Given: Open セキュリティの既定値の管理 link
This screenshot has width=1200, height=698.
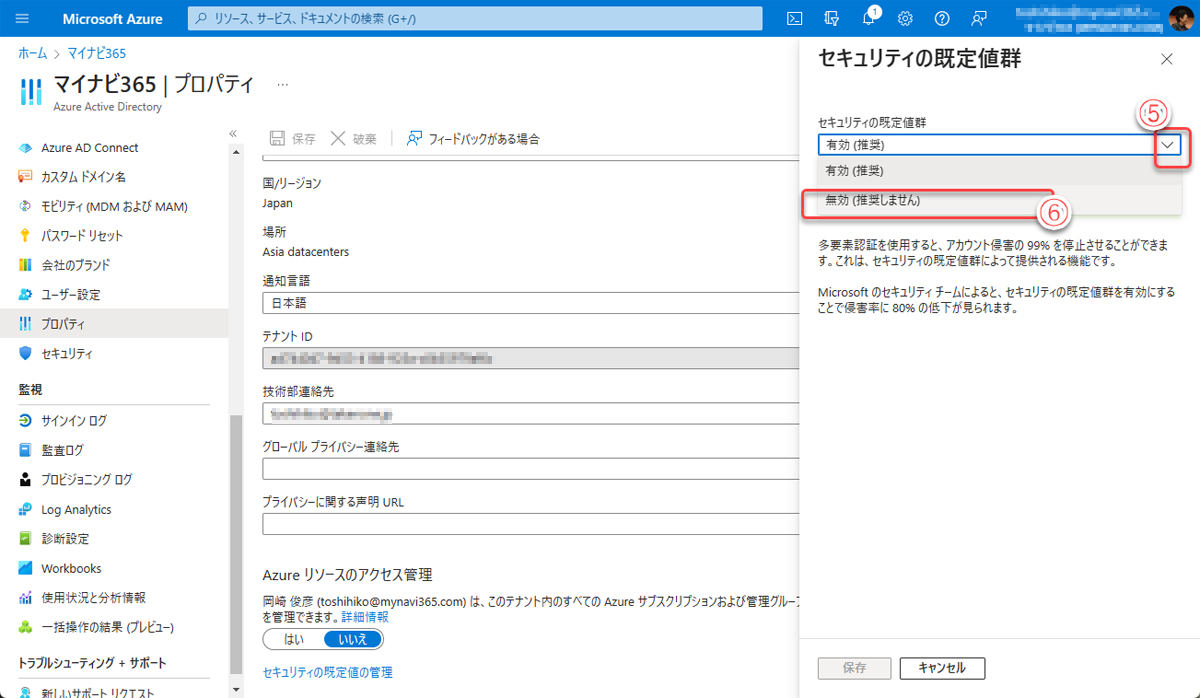Looking at the screenshot, I should 327,672.
